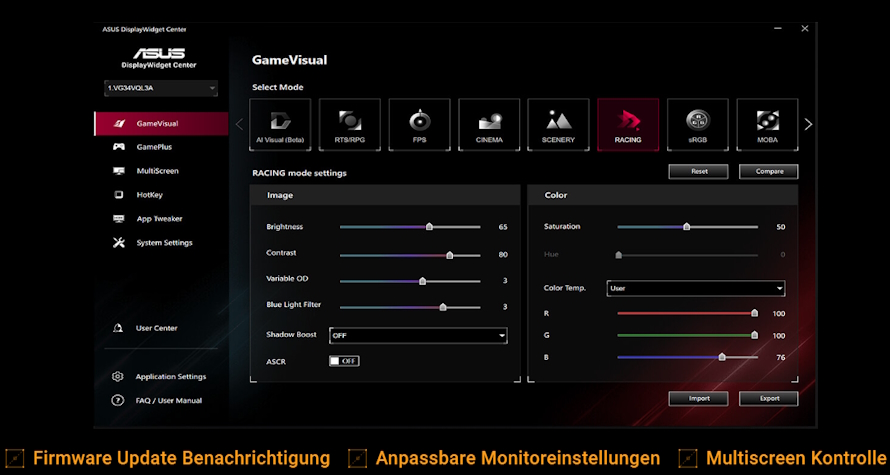Open the Shadow Boost dropdown
The image size is (890, 475).
coord(418,335)
